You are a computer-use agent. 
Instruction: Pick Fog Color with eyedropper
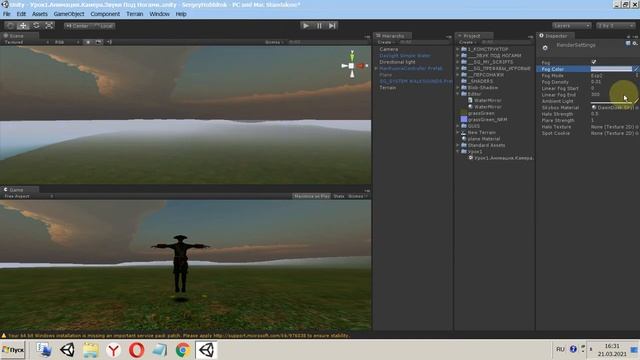636,69
